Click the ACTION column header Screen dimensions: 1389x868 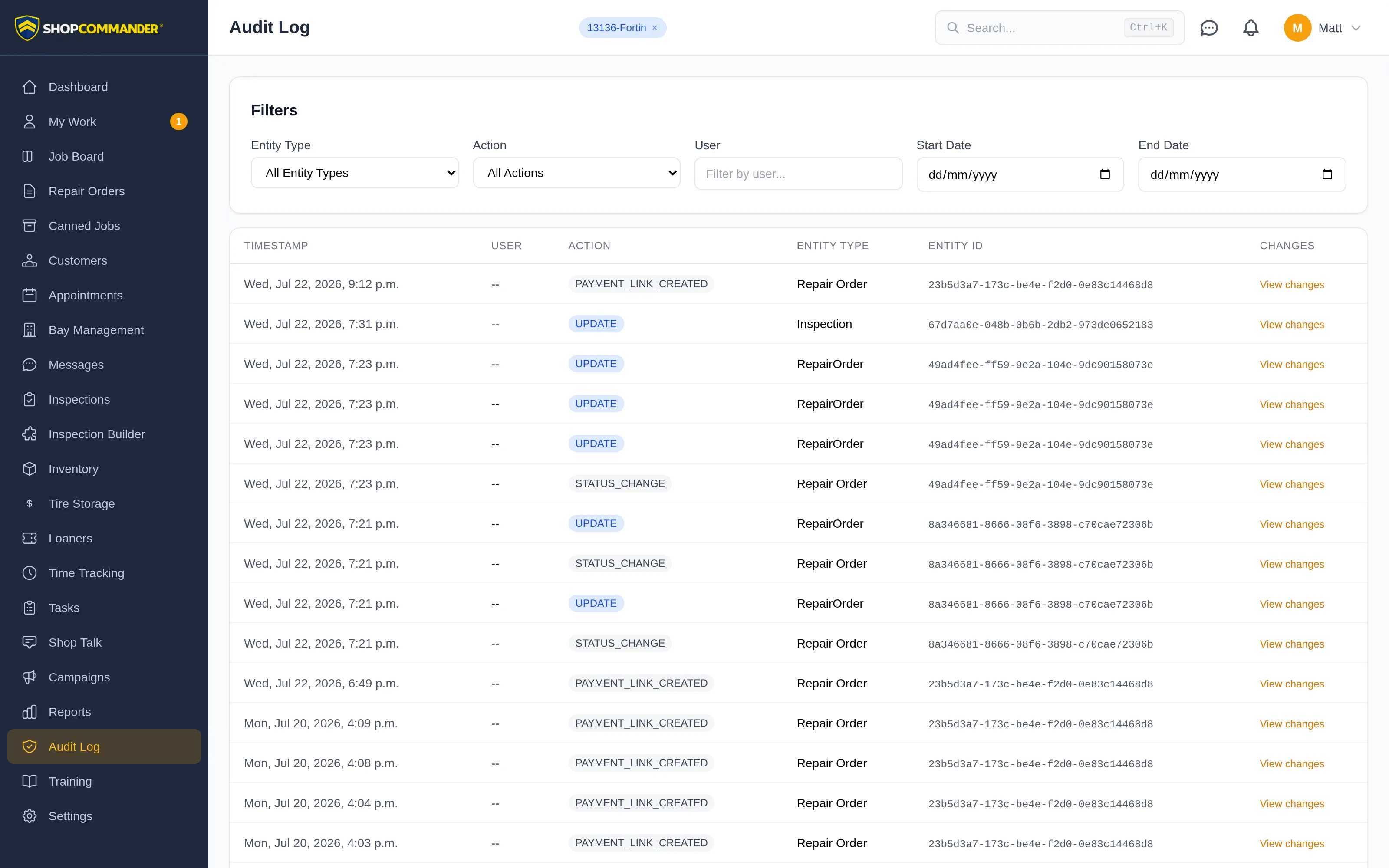pos(589,246)
